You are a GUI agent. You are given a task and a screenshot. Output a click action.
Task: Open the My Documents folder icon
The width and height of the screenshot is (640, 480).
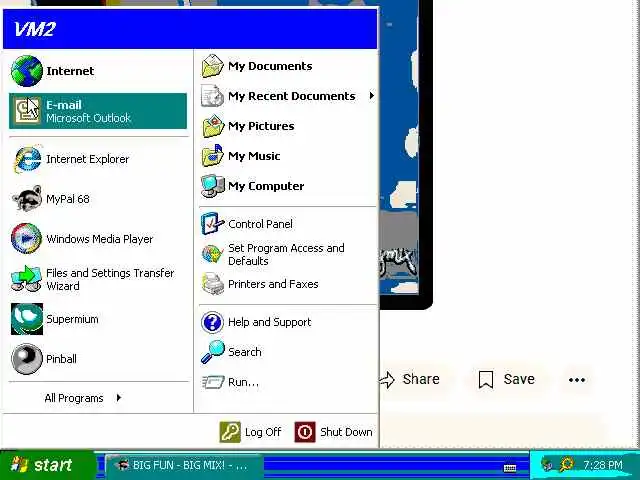213,66
